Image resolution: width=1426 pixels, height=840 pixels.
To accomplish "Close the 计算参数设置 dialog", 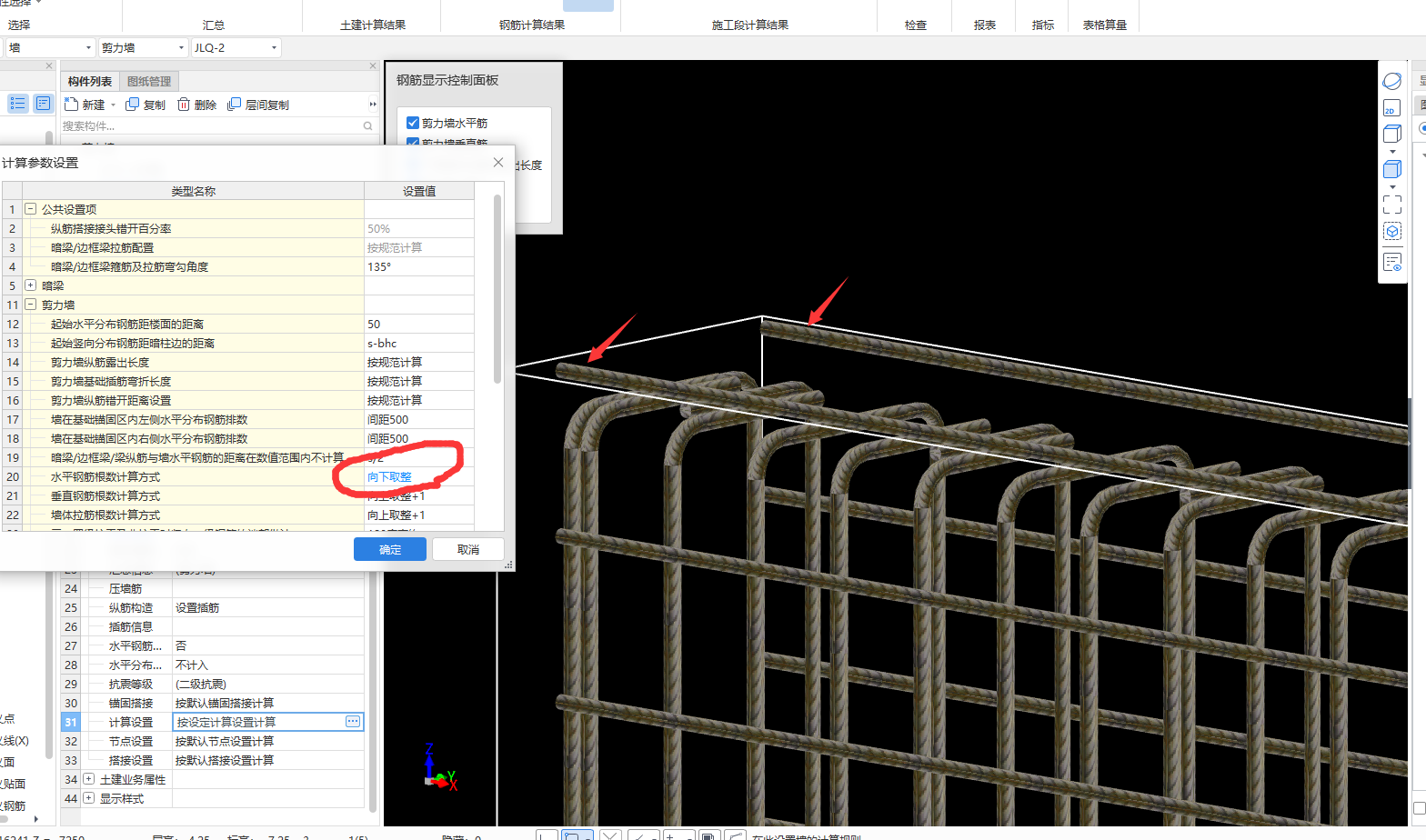I will tap(497, 162).
